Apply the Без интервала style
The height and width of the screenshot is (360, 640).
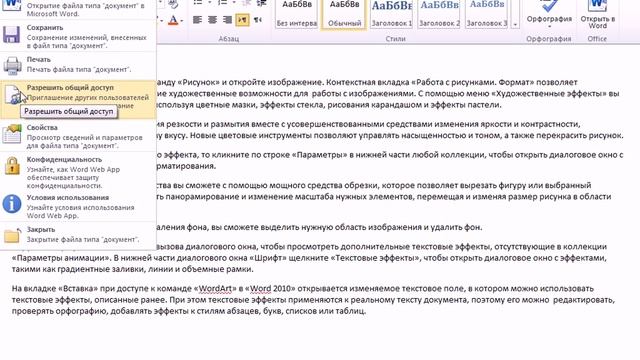pyautogui.click(x=297, y=14)
